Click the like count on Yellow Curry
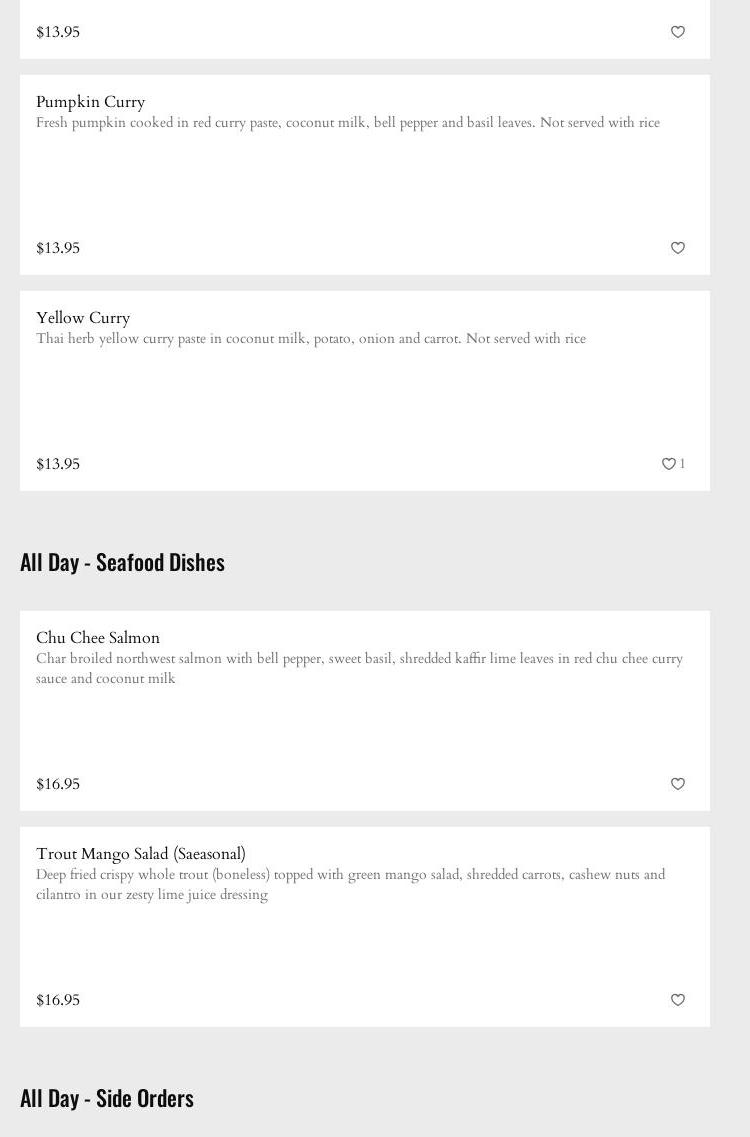 pyautogui.click(x=683, y=464)
